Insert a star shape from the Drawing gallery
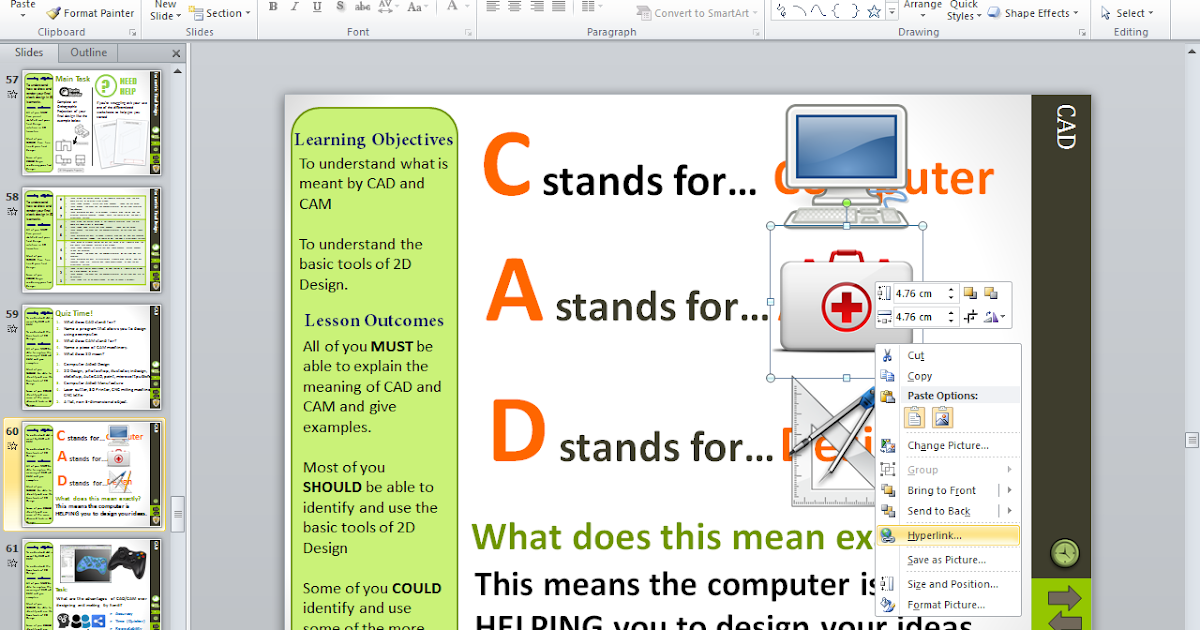Viewport: 1200px width, 630px height. (874, 12)
